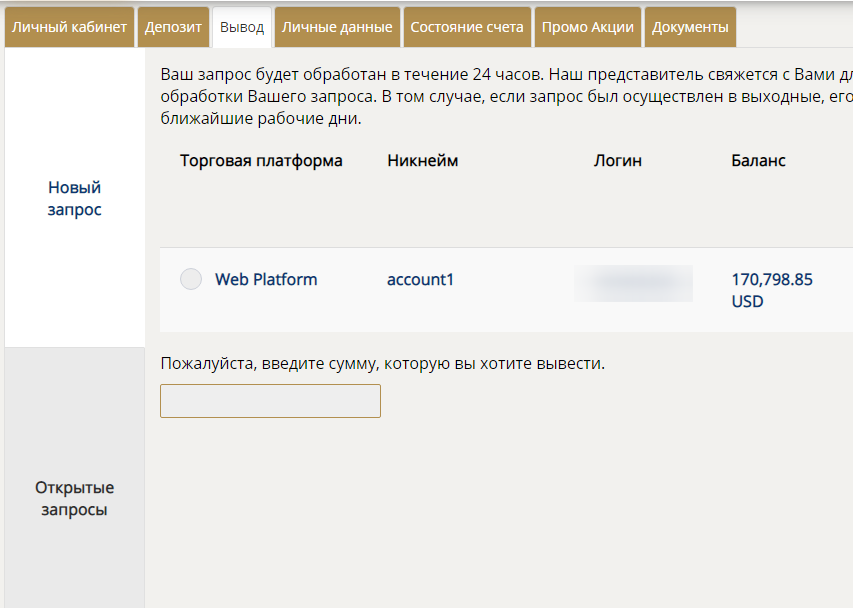Open the Личные данные tab
The width and height of the screenshot is (853, 608).
[337, 27]
